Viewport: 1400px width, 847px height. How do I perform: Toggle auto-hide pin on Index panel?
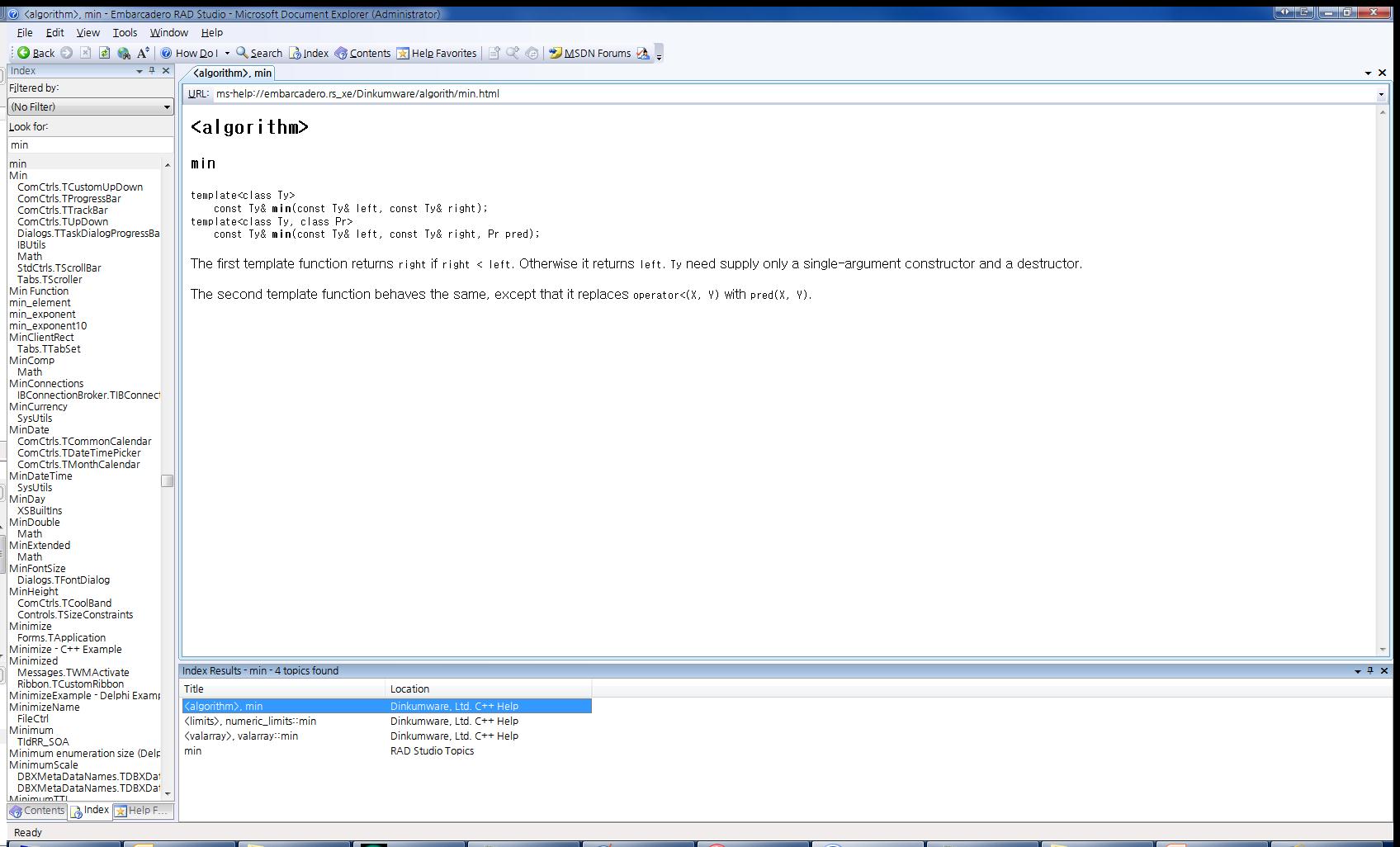(152, 71)
